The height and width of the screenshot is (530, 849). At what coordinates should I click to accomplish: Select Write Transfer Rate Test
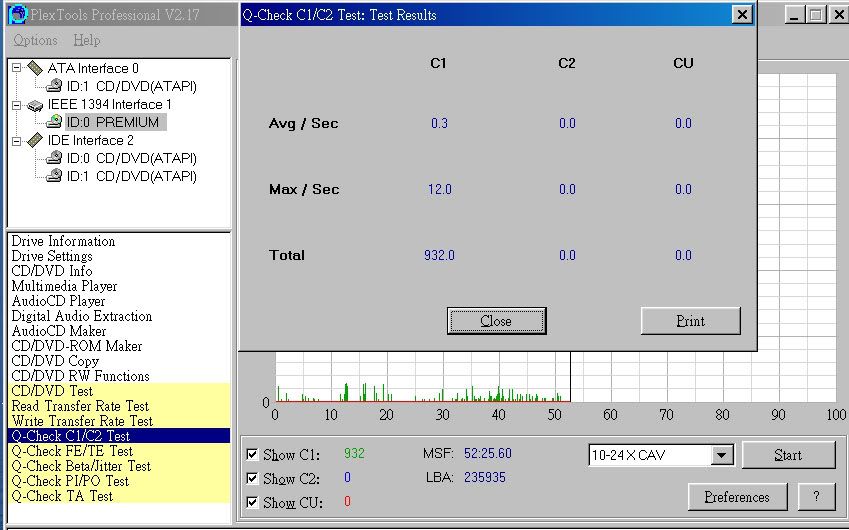point(119,421)
